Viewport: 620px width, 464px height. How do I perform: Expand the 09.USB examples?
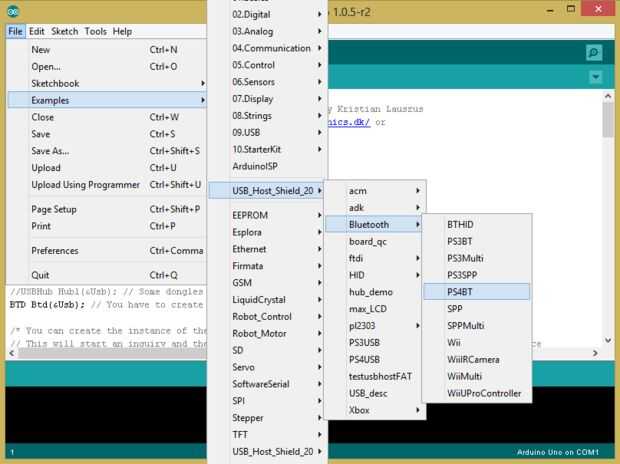267,133
